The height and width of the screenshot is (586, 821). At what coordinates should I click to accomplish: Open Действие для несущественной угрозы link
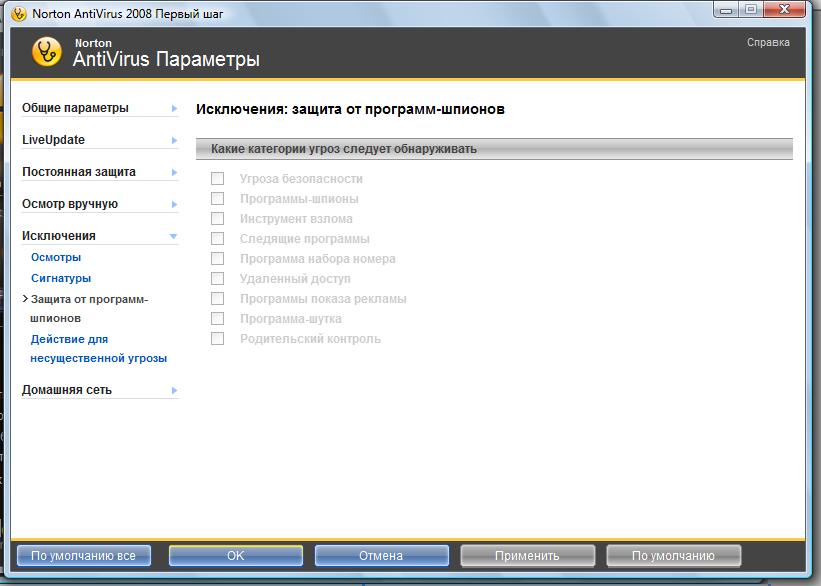click(x=98, y=348)
